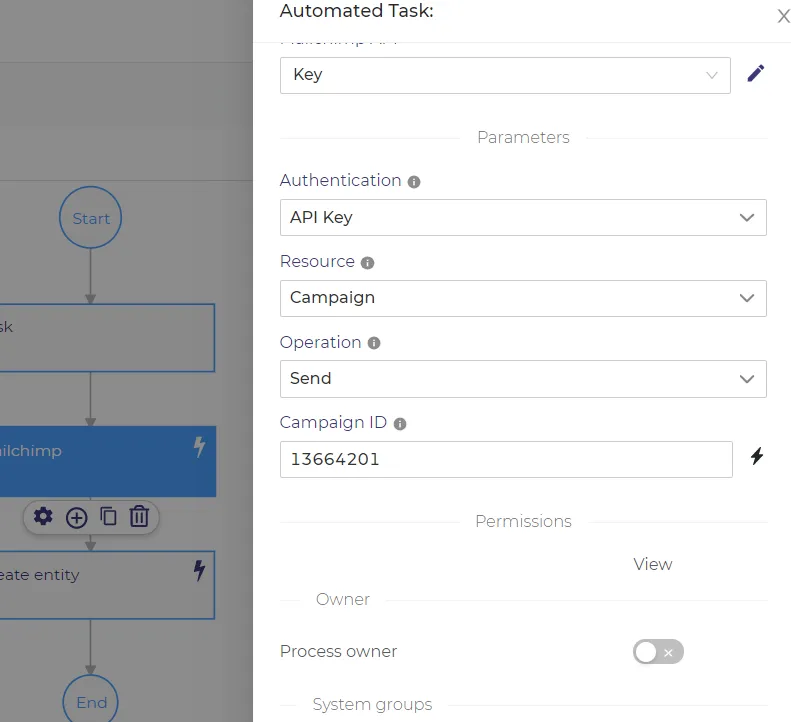This screenshot has width=791, height=722.
Task: Close the Automated Task panel
Action: 783,16
